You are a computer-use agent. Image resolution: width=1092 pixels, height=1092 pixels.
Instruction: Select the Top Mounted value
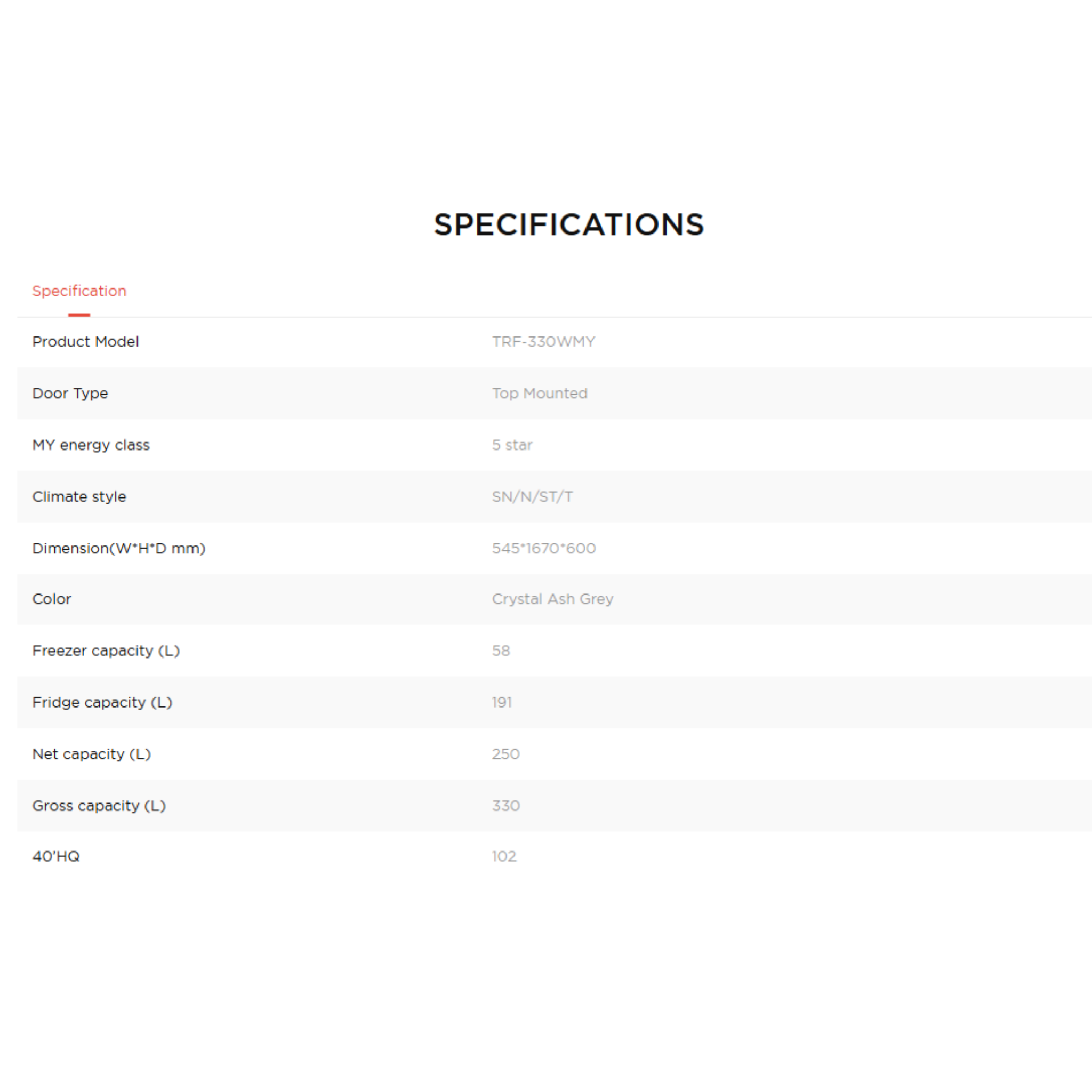coord(540,394)
